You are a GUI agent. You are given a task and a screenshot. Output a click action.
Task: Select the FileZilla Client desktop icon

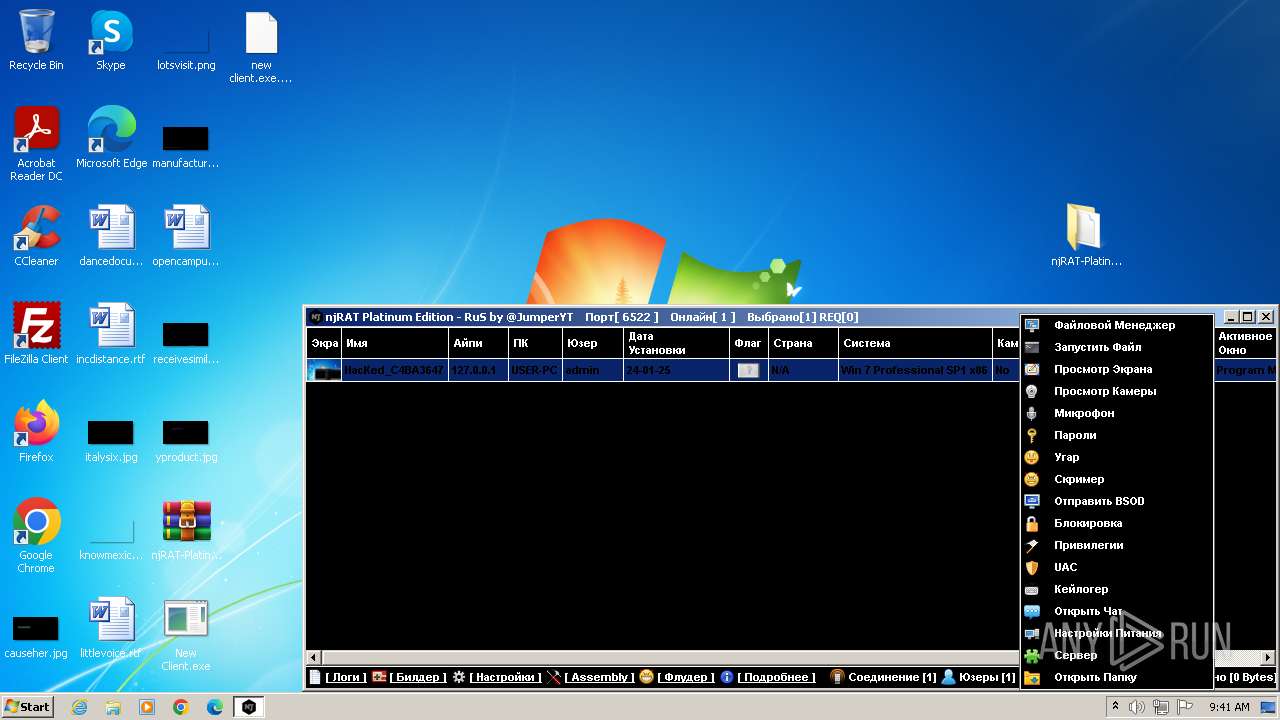(36, 334)
